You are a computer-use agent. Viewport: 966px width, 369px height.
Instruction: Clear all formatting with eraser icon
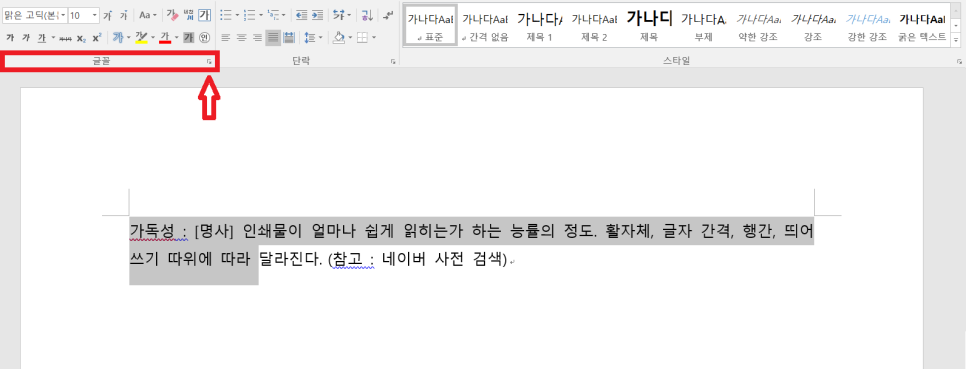pyautogui.click(x=172, y=15)
